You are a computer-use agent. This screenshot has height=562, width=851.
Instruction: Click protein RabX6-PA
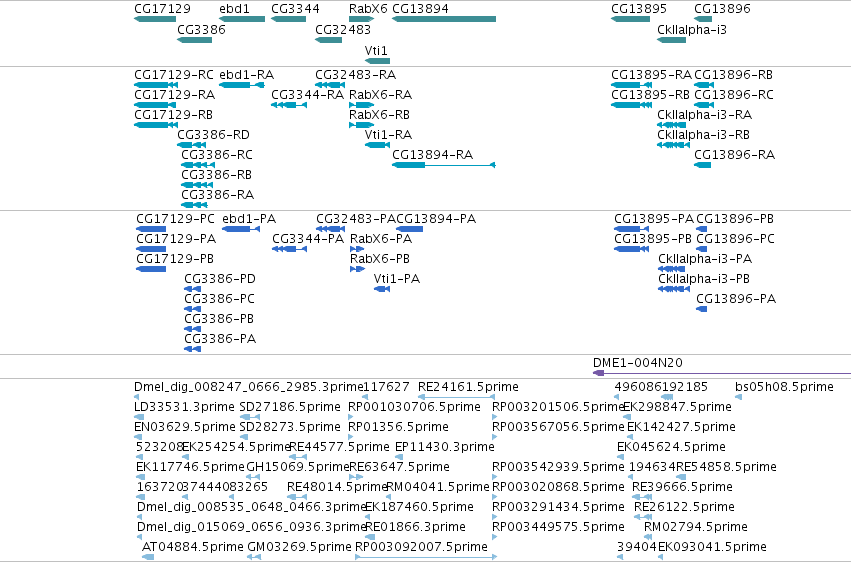(x=357, y=249)
